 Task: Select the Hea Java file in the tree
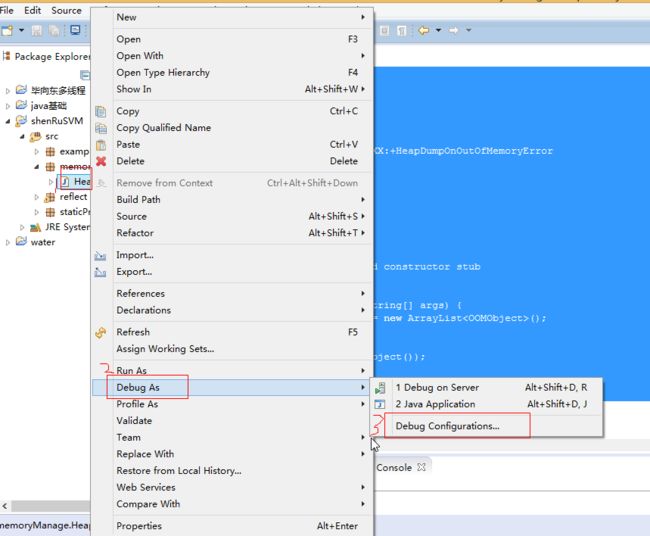tap(75, 182)
